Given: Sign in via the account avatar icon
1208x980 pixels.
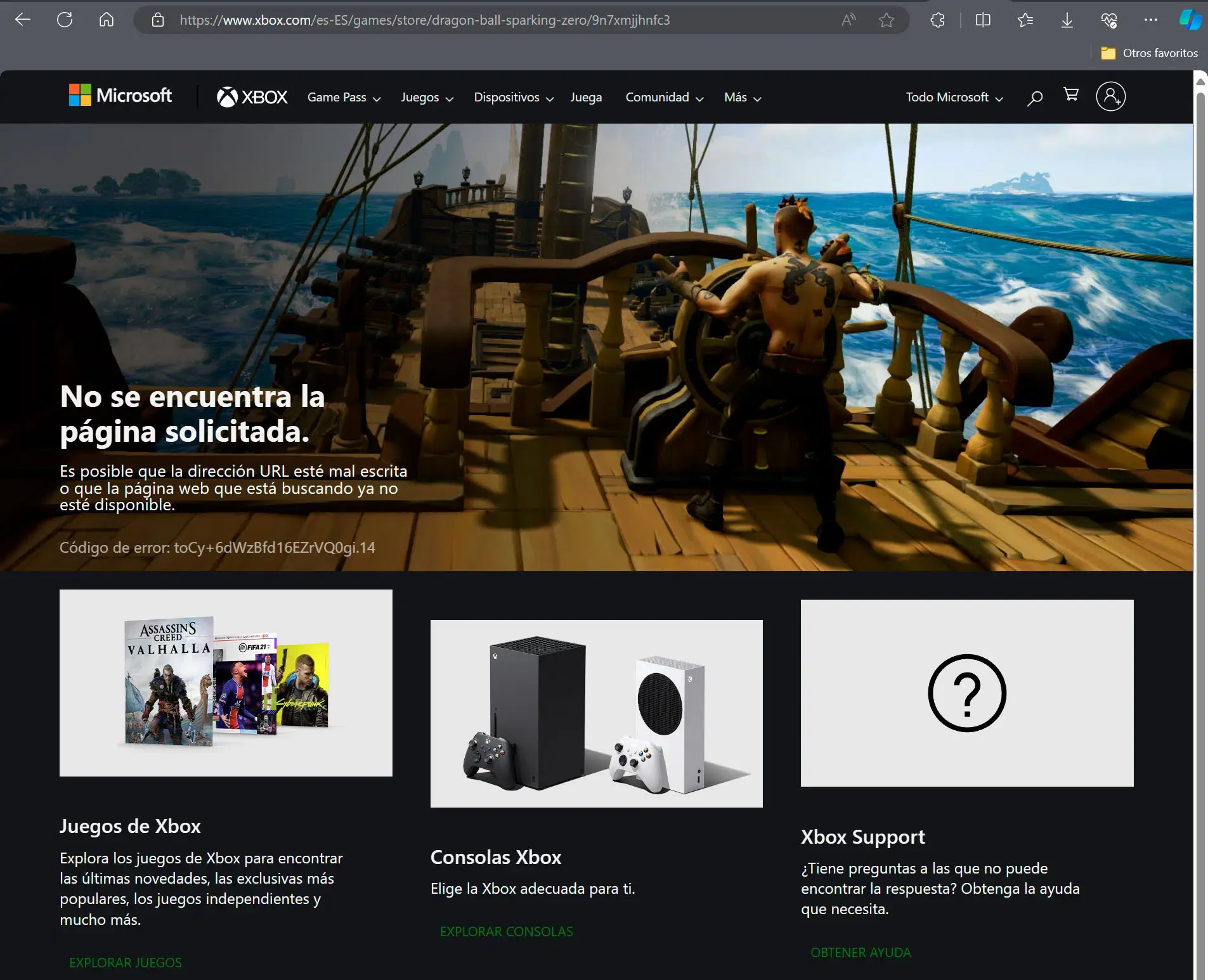Looking at the screenshot, I should click(1110, 96).
